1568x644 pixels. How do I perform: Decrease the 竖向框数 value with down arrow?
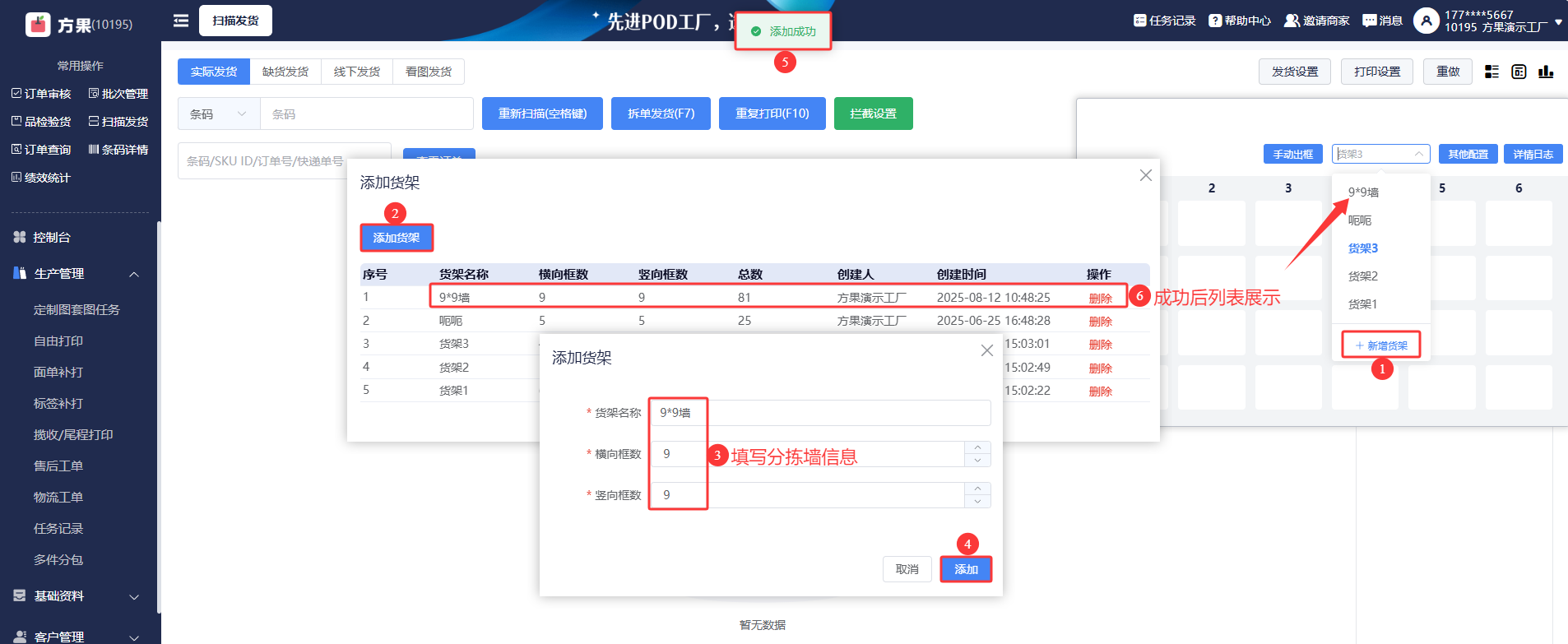977,502
